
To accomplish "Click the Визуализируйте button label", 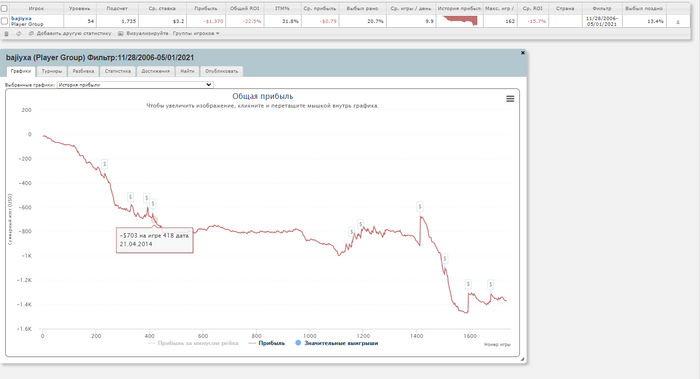I will (x=147, y=33).
